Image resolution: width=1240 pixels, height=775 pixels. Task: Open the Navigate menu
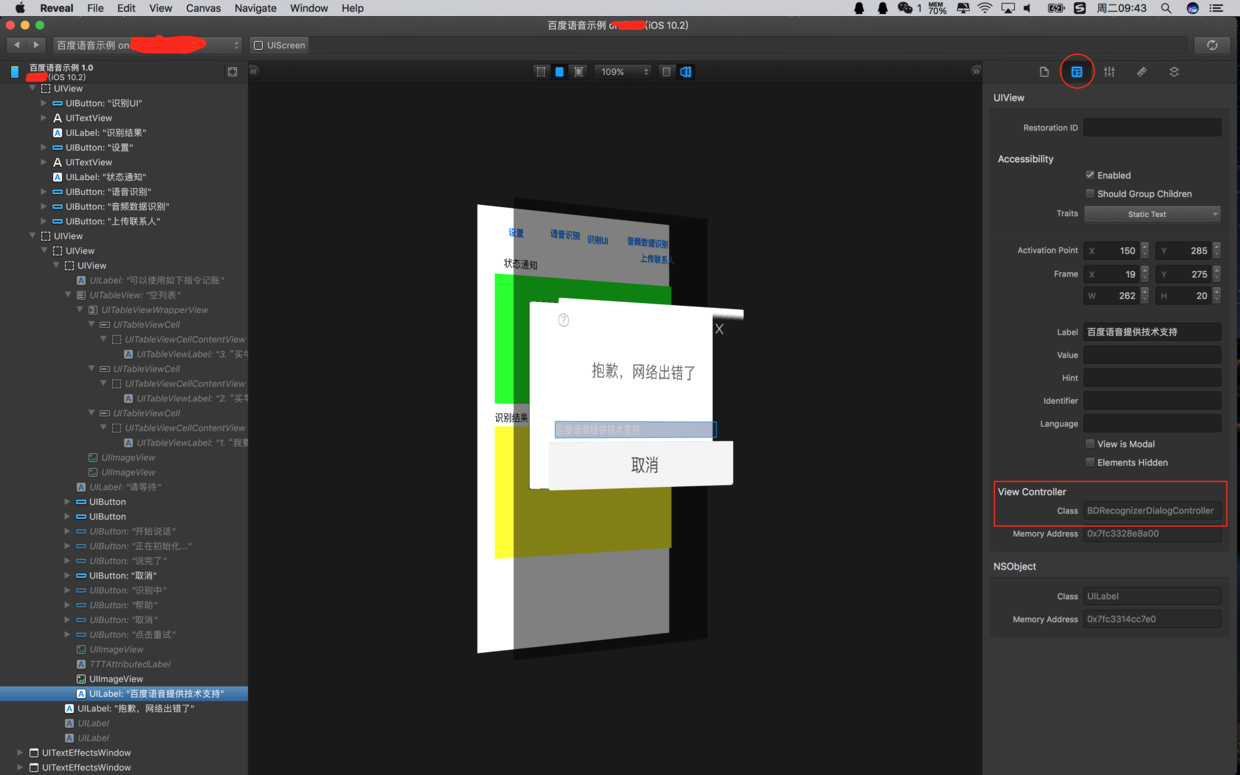pos(255,8)
